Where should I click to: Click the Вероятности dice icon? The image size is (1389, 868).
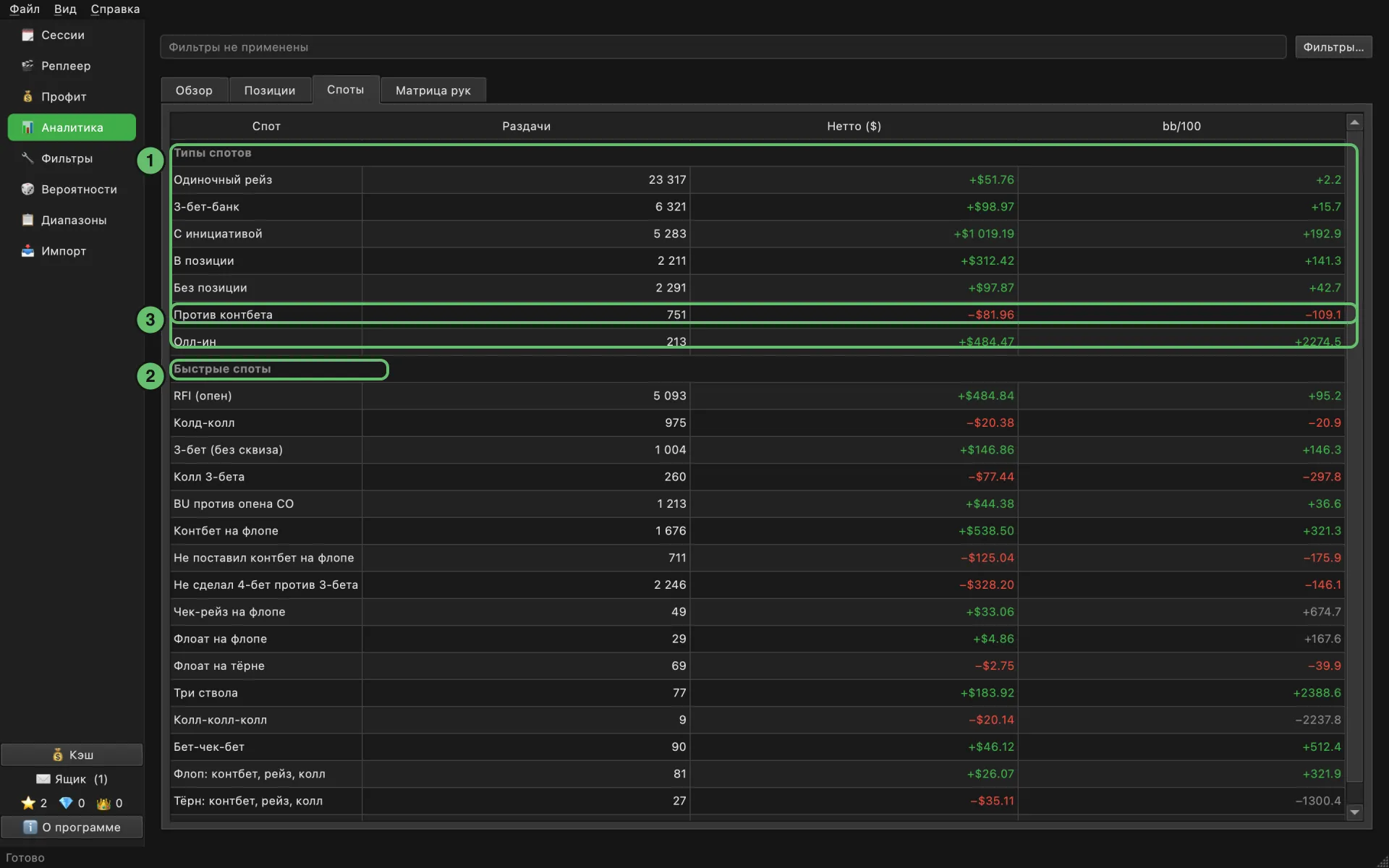pos(27,189)
